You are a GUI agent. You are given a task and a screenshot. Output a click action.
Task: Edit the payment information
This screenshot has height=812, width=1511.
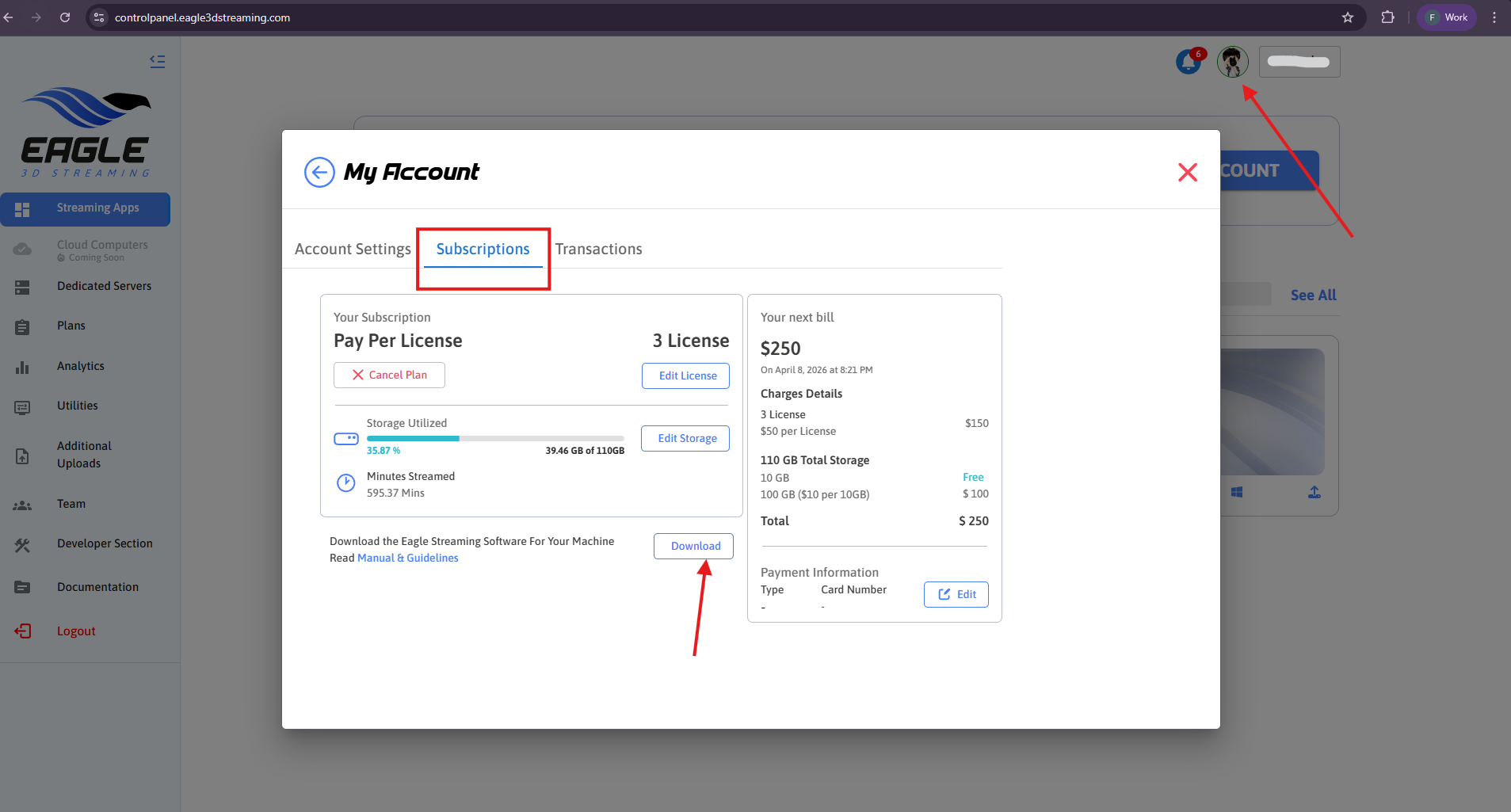click(956, 594)
